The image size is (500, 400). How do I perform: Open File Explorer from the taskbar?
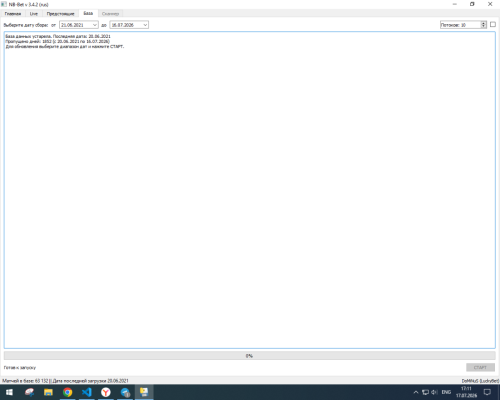[48, 392]
